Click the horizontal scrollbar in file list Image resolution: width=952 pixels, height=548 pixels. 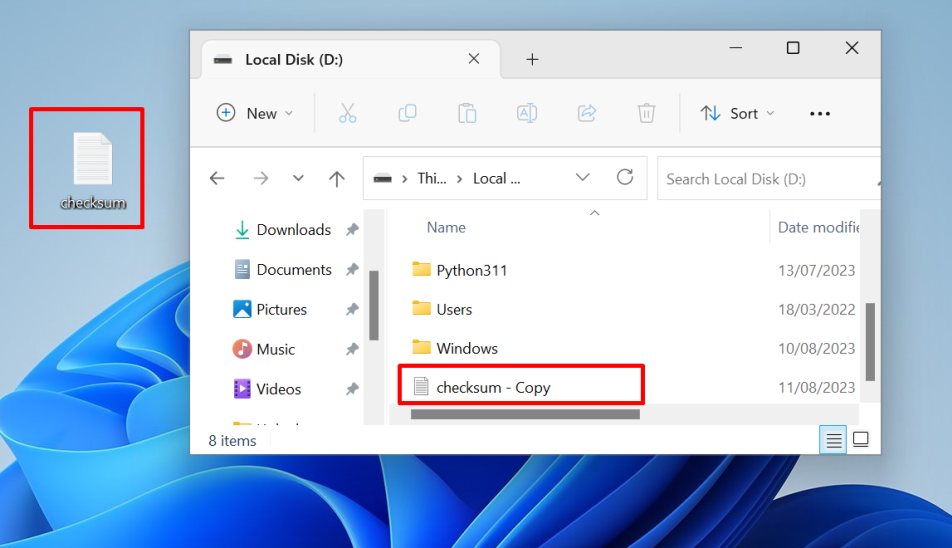point(525,414)
